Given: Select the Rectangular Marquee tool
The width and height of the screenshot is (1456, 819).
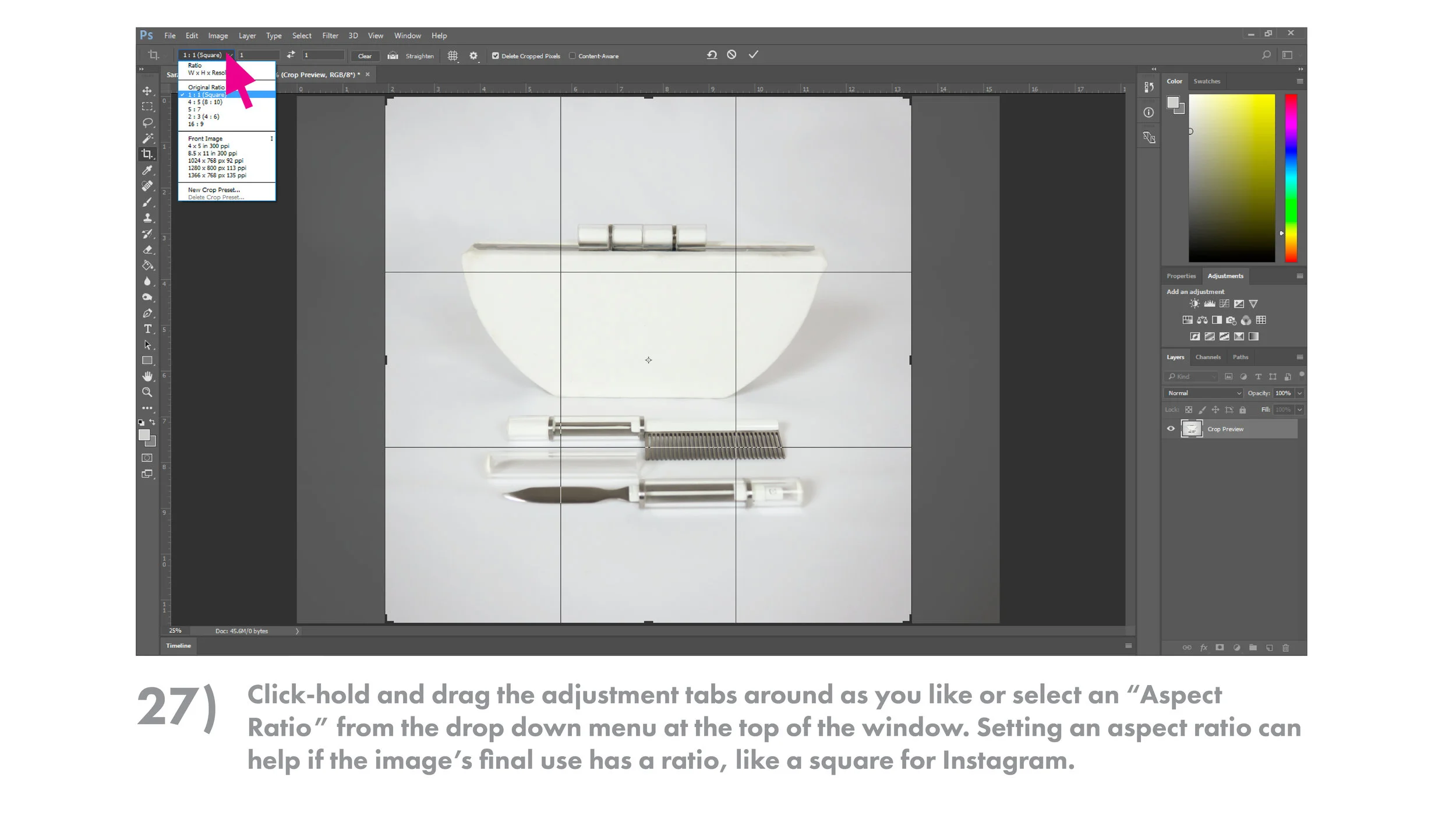Looking at the screenshot, I should click(147, 107).
